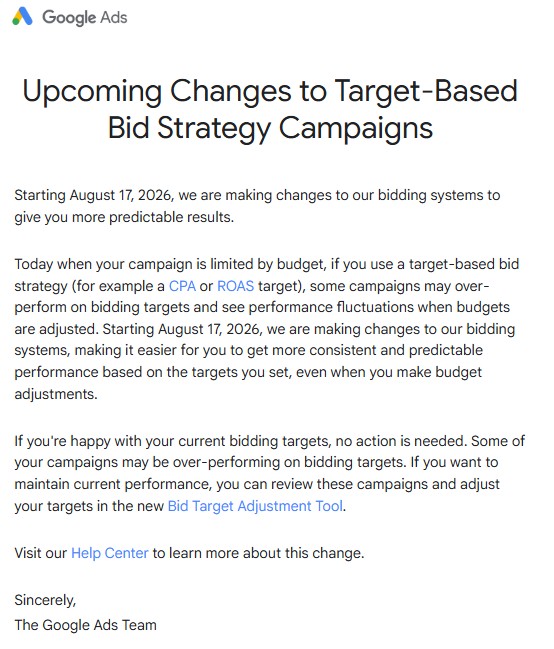Follow the Bid Target Adjustment Tool link
This screenshot has height=649, width=554.
[255, 506]
